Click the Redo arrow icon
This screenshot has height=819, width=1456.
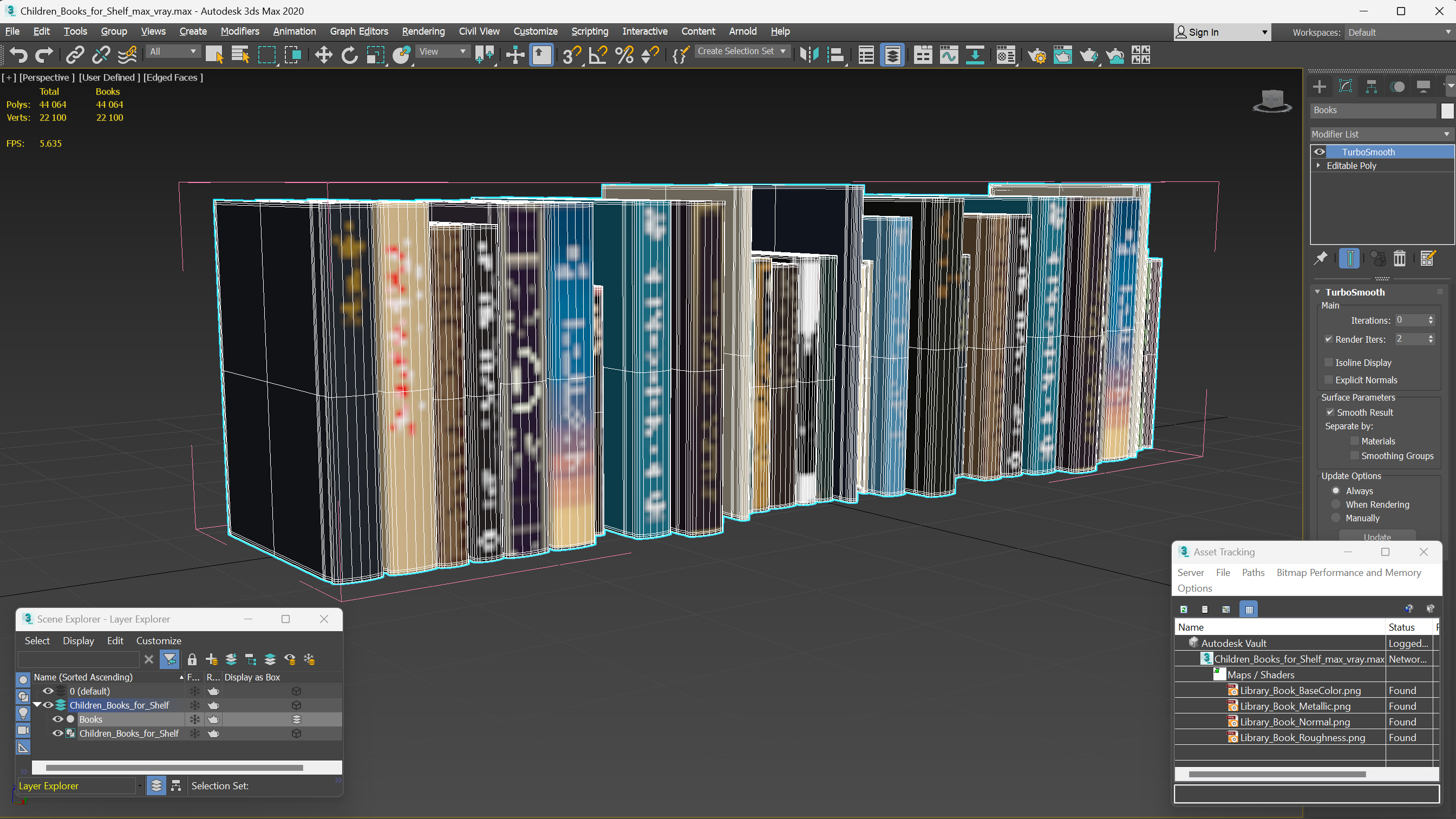click(44, 55)
